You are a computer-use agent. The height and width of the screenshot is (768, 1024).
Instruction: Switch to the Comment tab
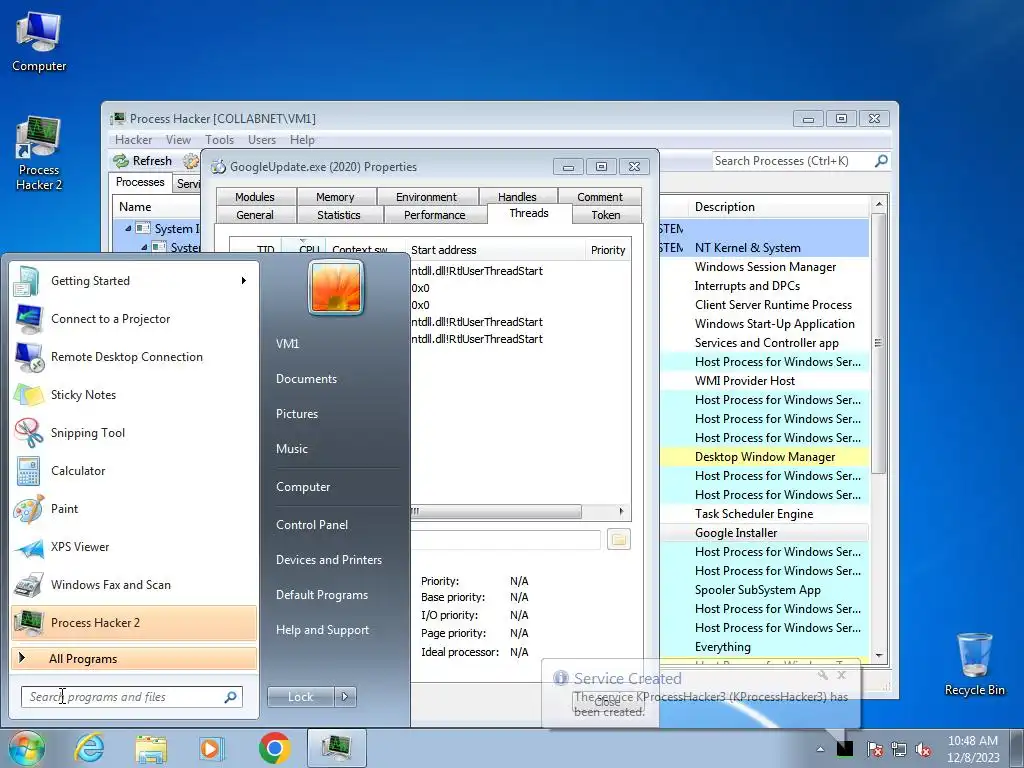coord(600,197)
